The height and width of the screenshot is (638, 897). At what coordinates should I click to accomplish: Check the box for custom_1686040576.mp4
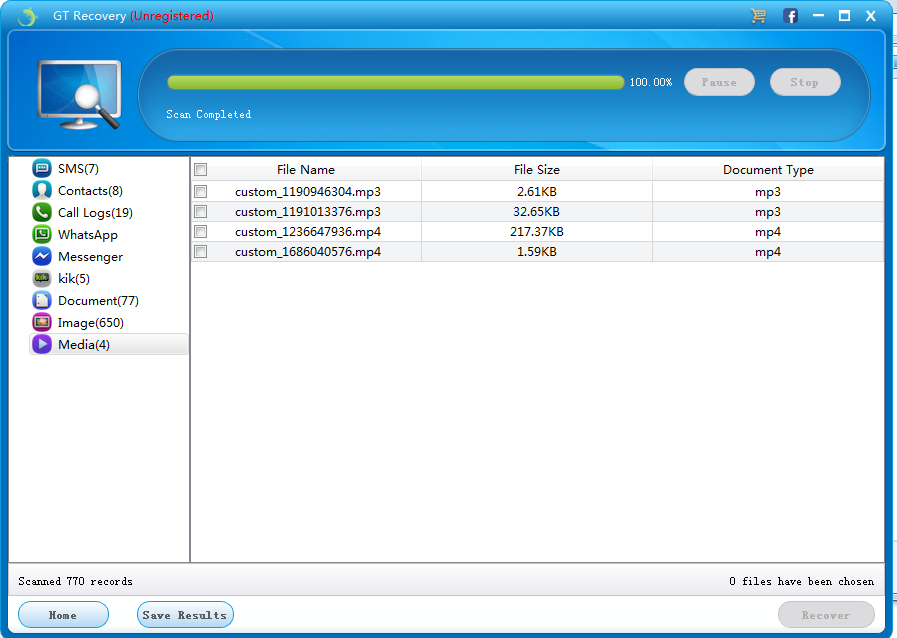click(201, 251)
